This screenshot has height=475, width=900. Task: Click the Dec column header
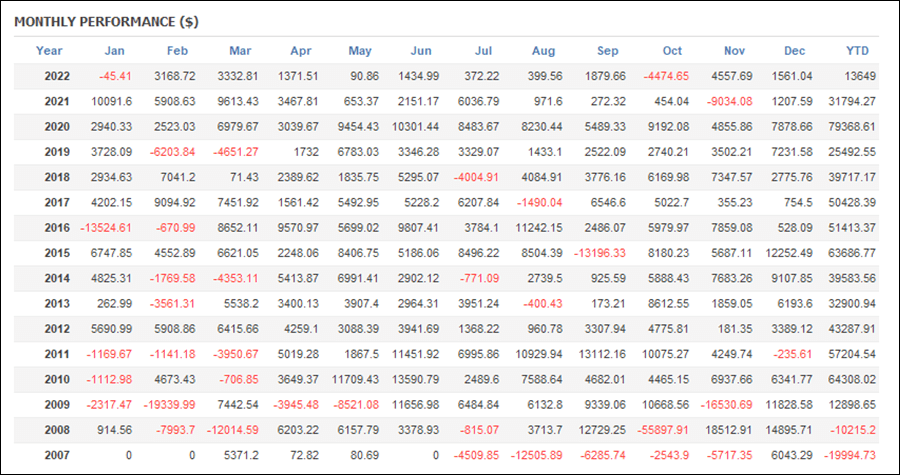pos(795,50)
